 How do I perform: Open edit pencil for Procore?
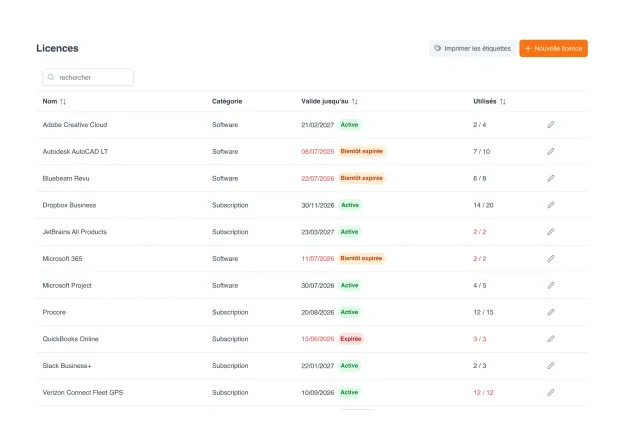pos(550,312)
